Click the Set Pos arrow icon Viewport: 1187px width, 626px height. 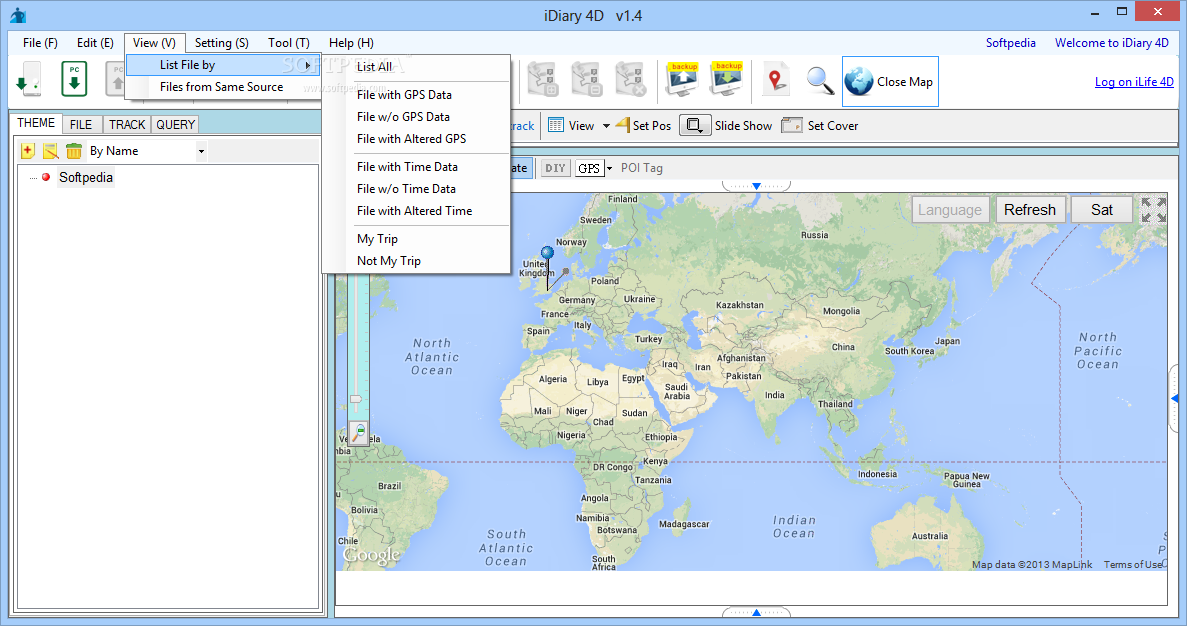622,125
